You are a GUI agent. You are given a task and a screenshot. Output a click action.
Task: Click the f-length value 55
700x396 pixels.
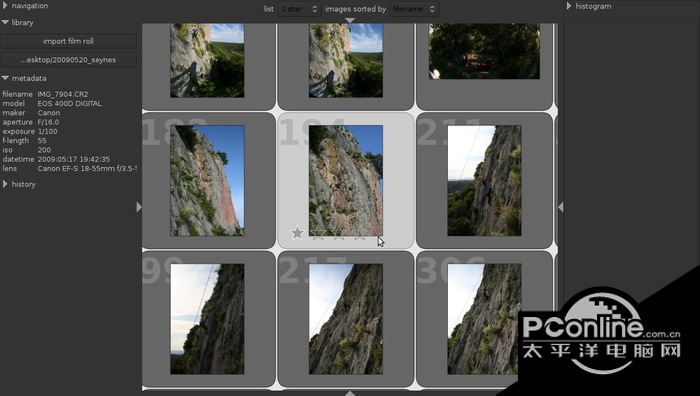[42, 141]
